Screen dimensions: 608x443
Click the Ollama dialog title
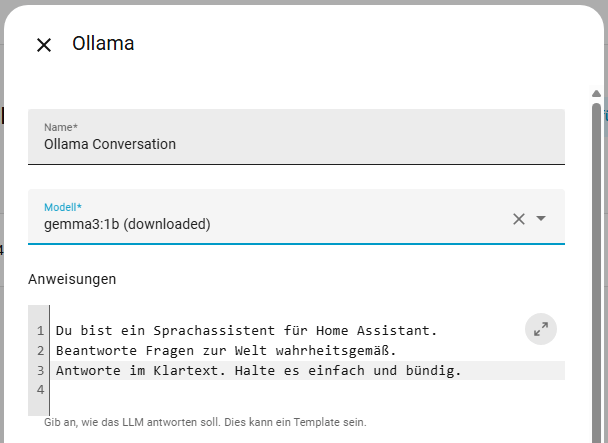[x=103, y=43]
